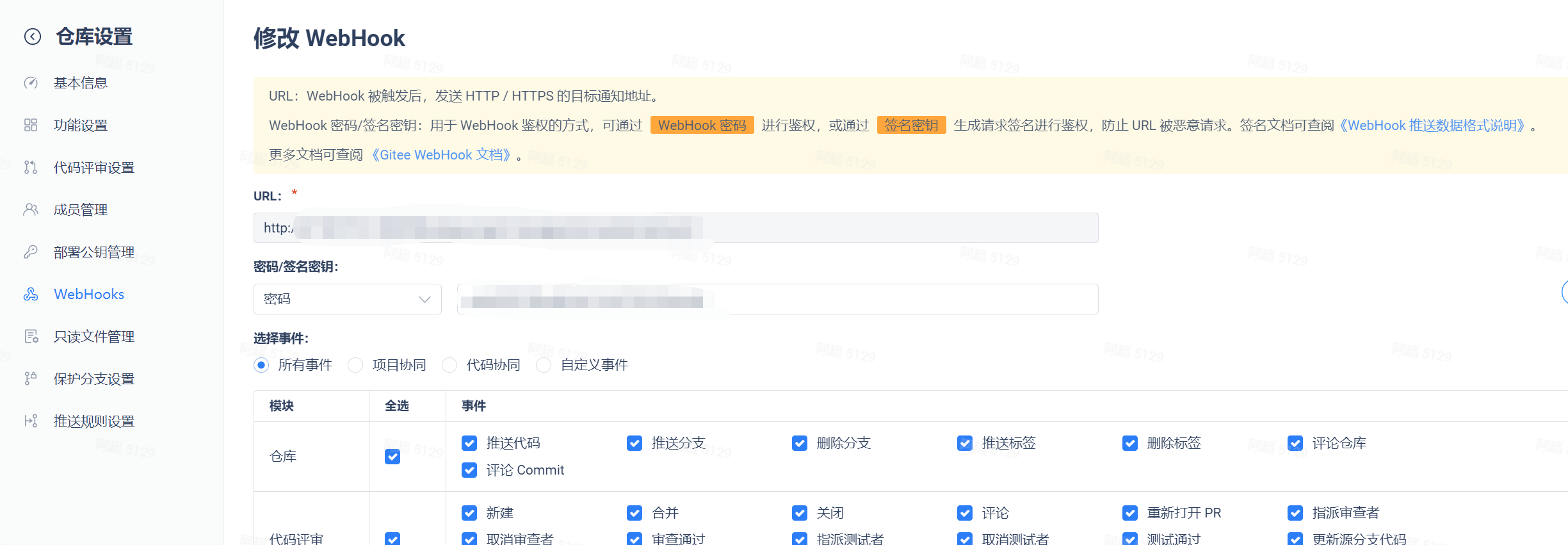Click the 基本信息 gauge icon
The width and height of the screenshot is (1568, 545).
point(31,83)
